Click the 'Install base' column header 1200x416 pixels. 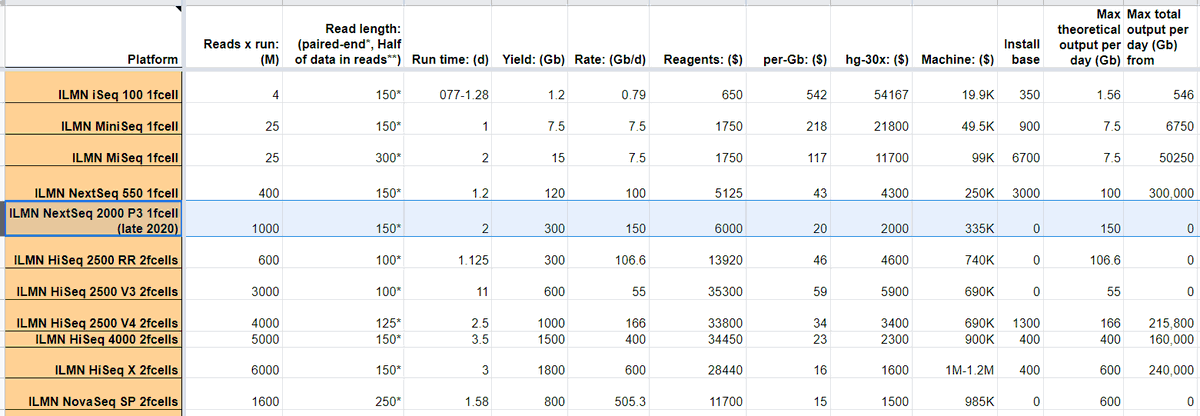[1022, 37]
